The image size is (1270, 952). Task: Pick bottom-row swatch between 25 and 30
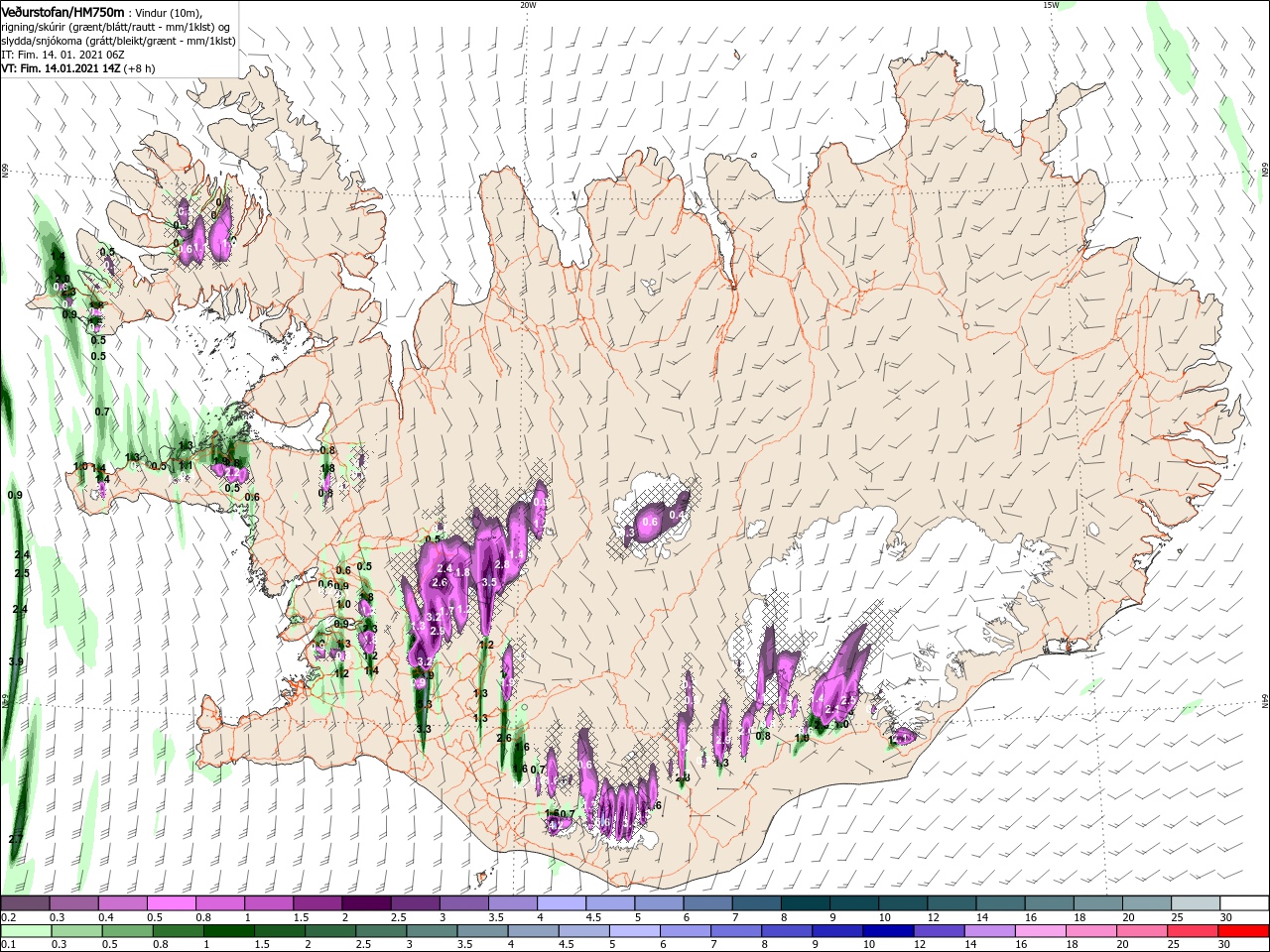(x=1194, y=931)
